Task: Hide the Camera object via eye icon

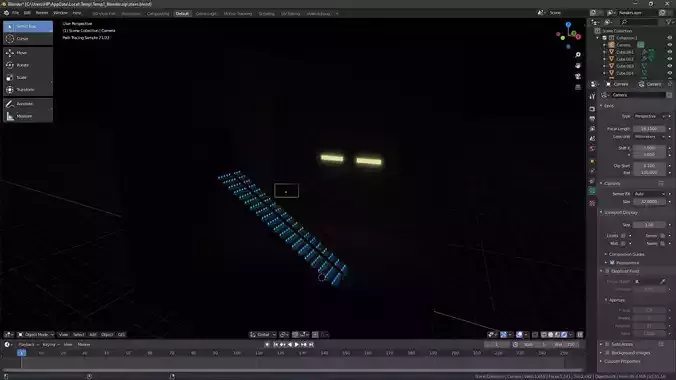Action: 670,45
